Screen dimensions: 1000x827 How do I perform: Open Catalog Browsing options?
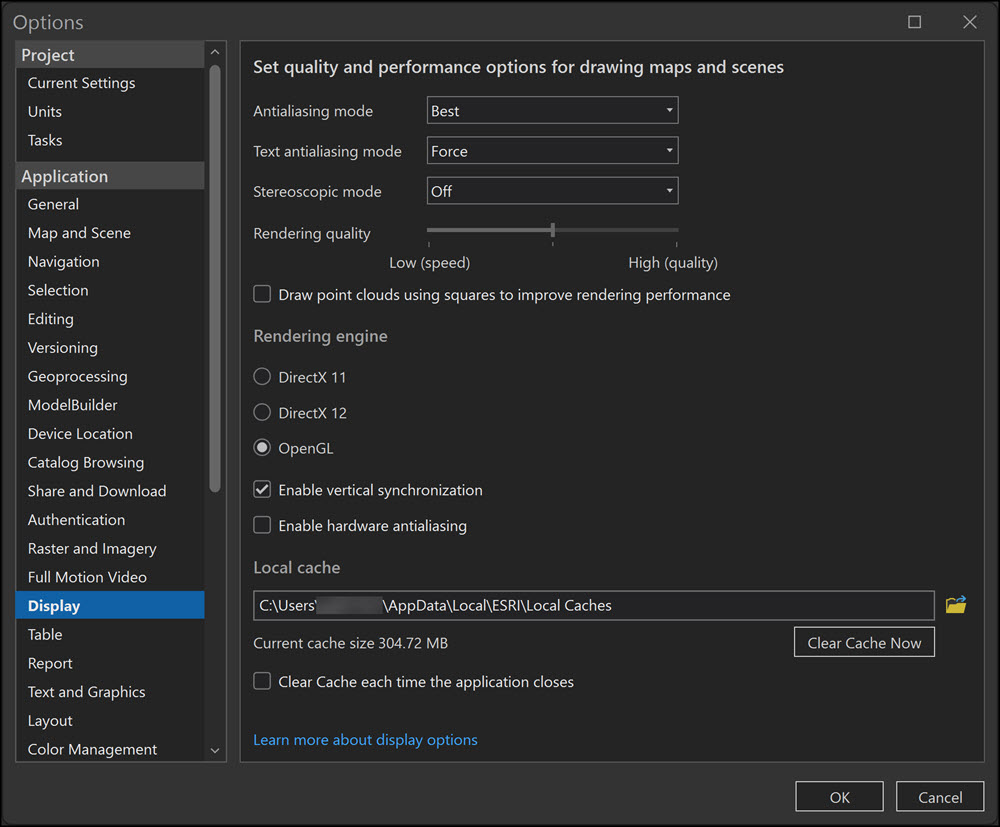click(x=85, y=462)
